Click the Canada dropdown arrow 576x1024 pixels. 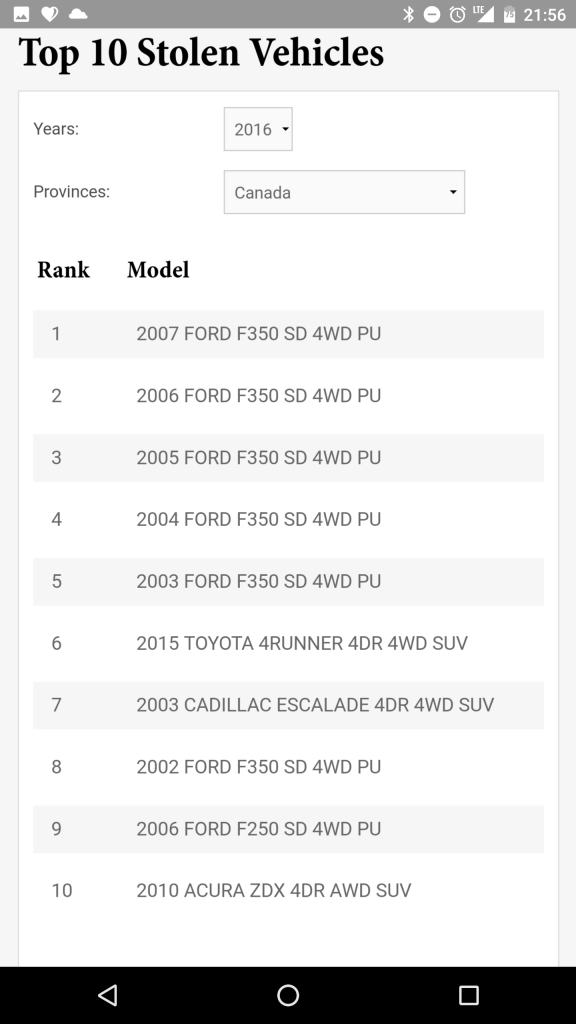453,192
